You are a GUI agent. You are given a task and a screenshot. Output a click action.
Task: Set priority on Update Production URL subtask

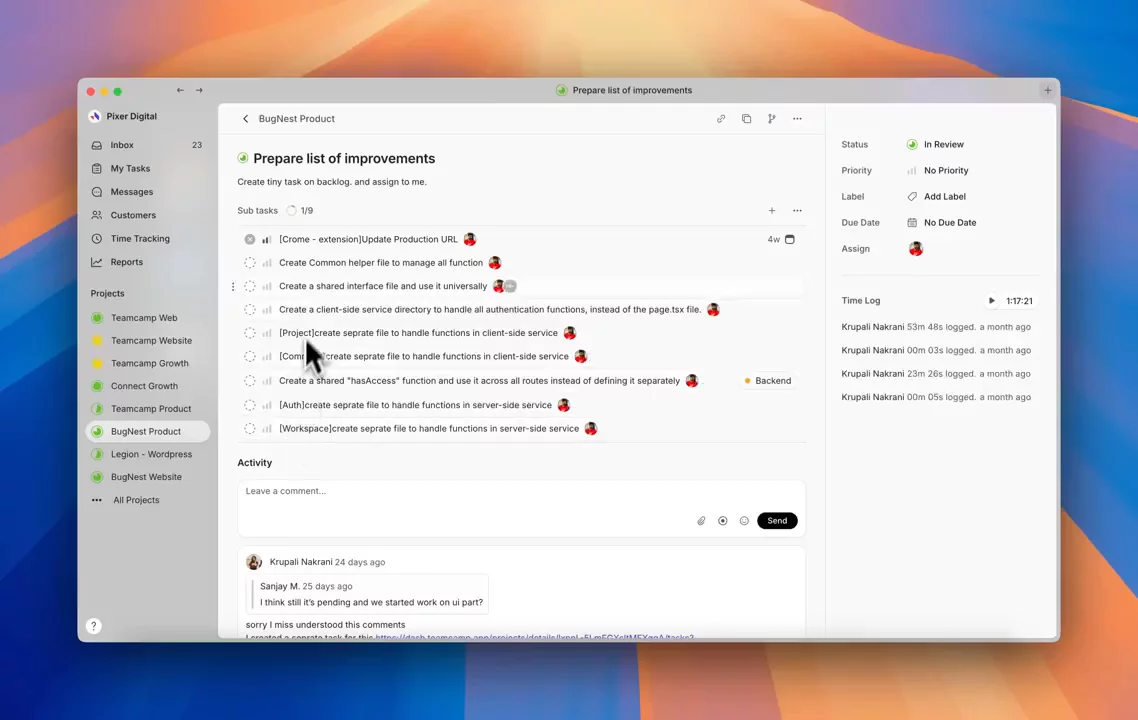click(x=266, y=239)
